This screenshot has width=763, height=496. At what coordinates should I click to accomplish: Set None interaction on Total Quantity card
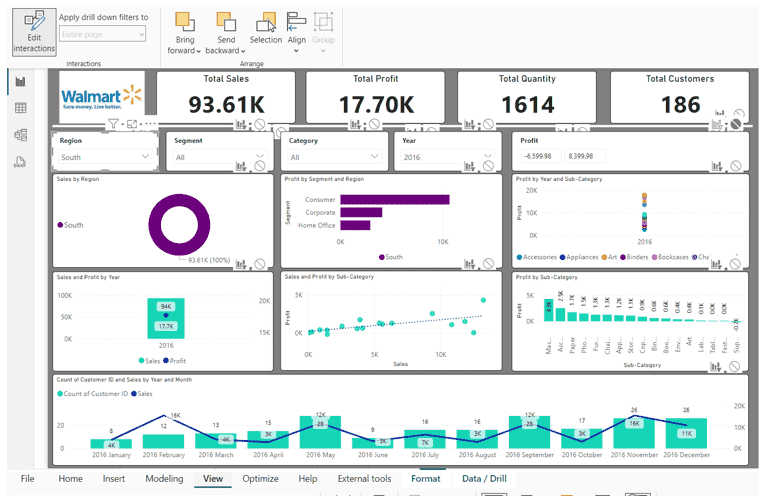pos(488,125)
